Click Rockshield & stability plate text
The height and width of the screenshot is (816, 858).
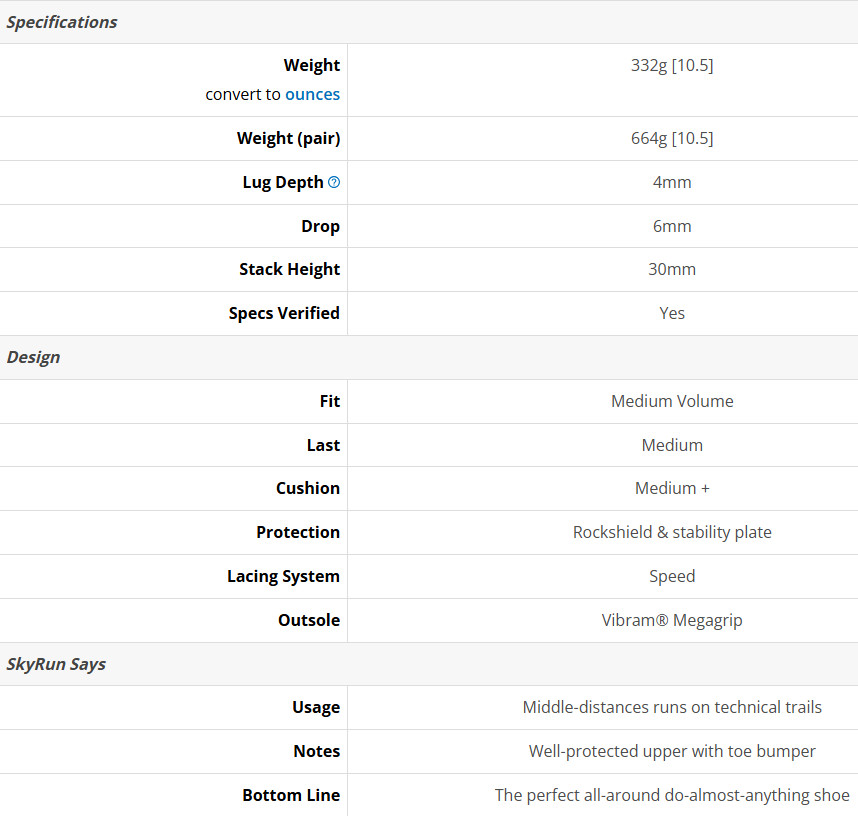pyautogui.click(x=672, y=532)
